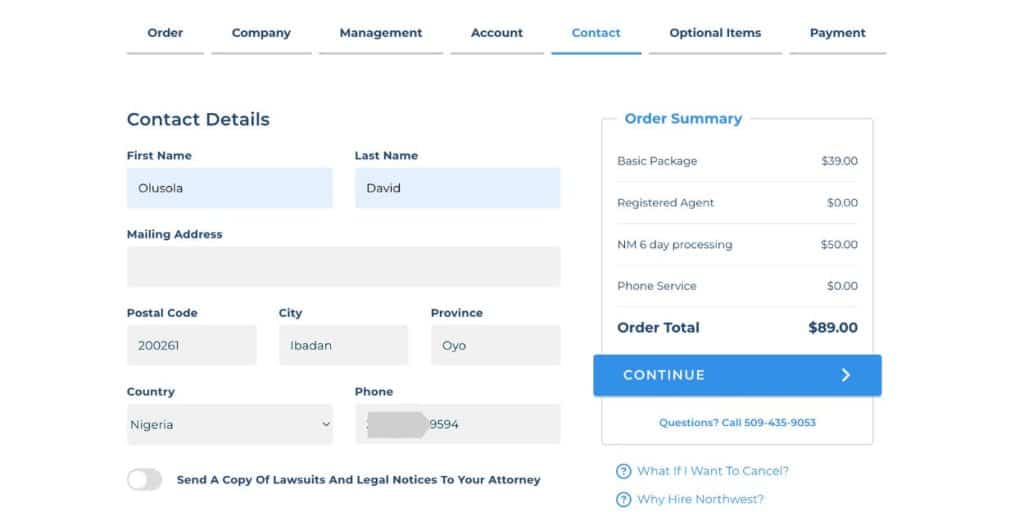Image resolution: width=1024 pixels, height=512 pixels.
Task: Toggle sending lawsuit copies to your attorney
Action: pyautogui.click(x=144, y=480)
